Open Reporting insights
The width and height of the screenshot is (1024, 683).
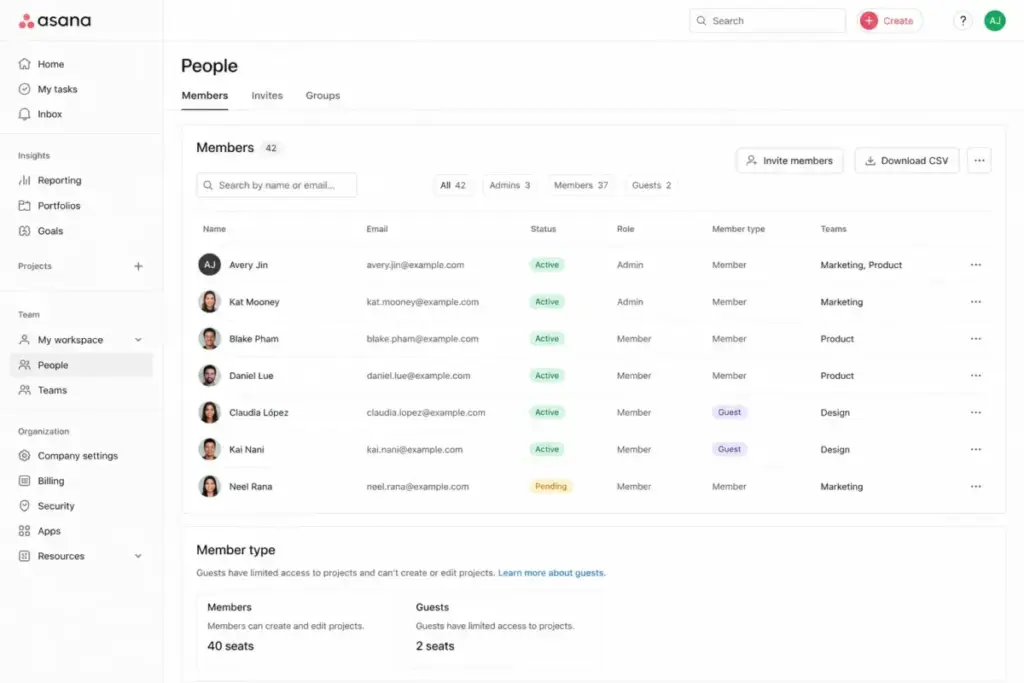pos(59,180)
